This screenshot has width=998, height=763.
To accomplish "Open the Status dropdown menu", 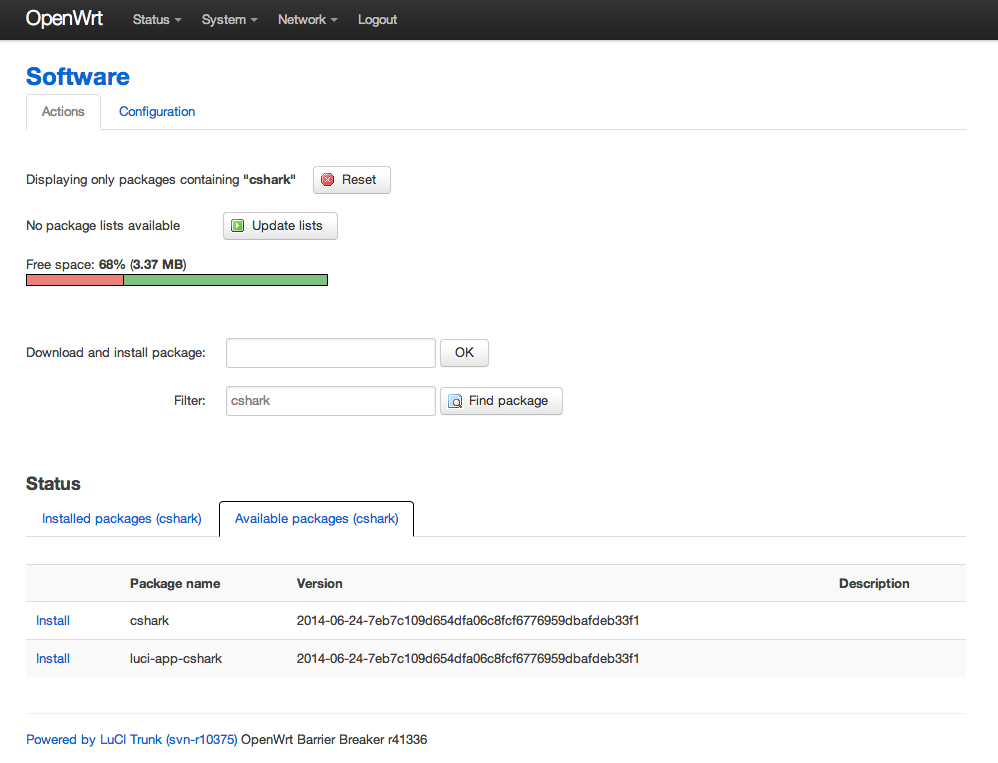I will click(x=157, y=20).
